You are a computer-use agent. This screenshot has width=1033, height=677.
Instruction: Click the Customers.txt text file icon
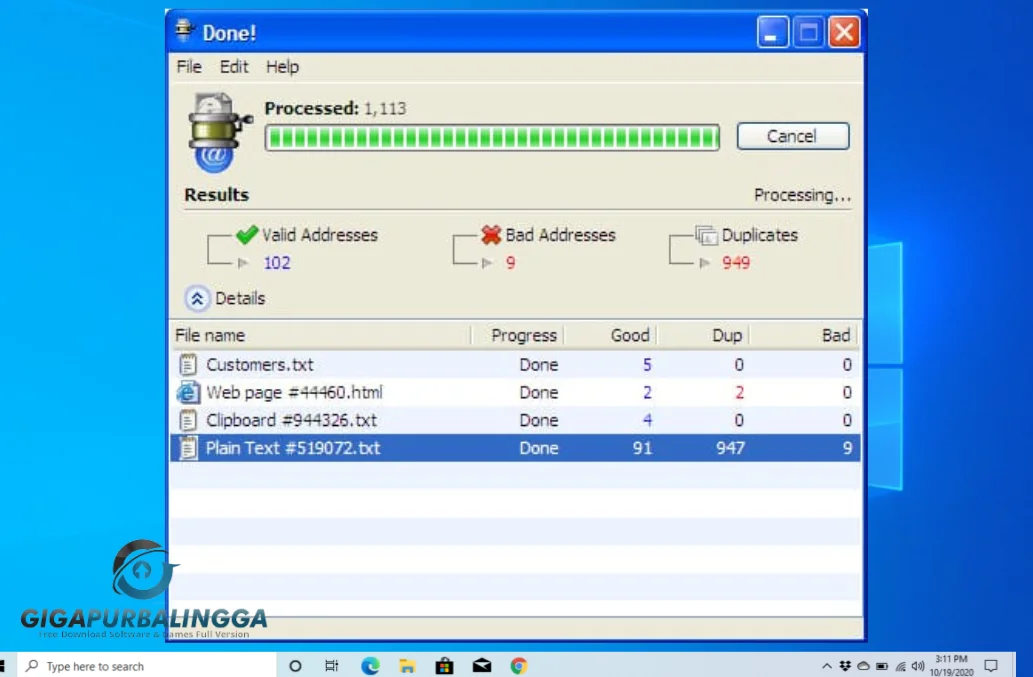[x=188, y=364]
